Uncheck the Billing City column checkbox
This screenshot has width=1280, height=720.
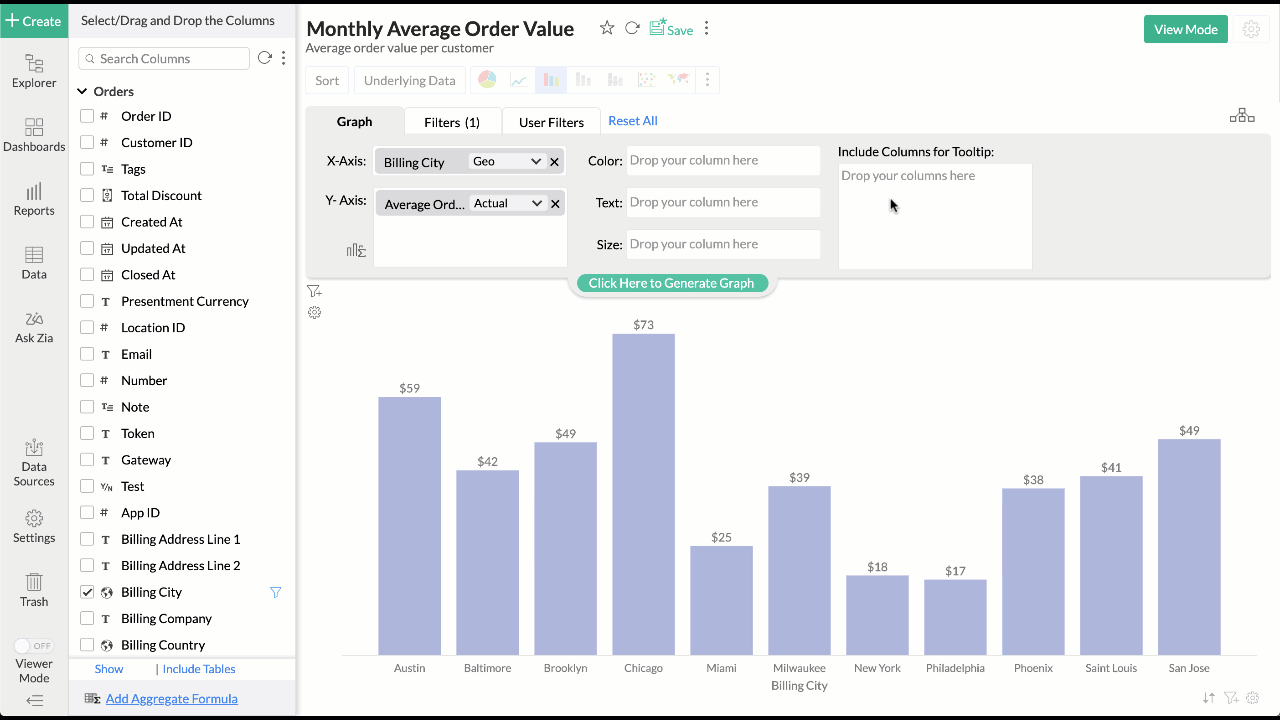[86, 591]
